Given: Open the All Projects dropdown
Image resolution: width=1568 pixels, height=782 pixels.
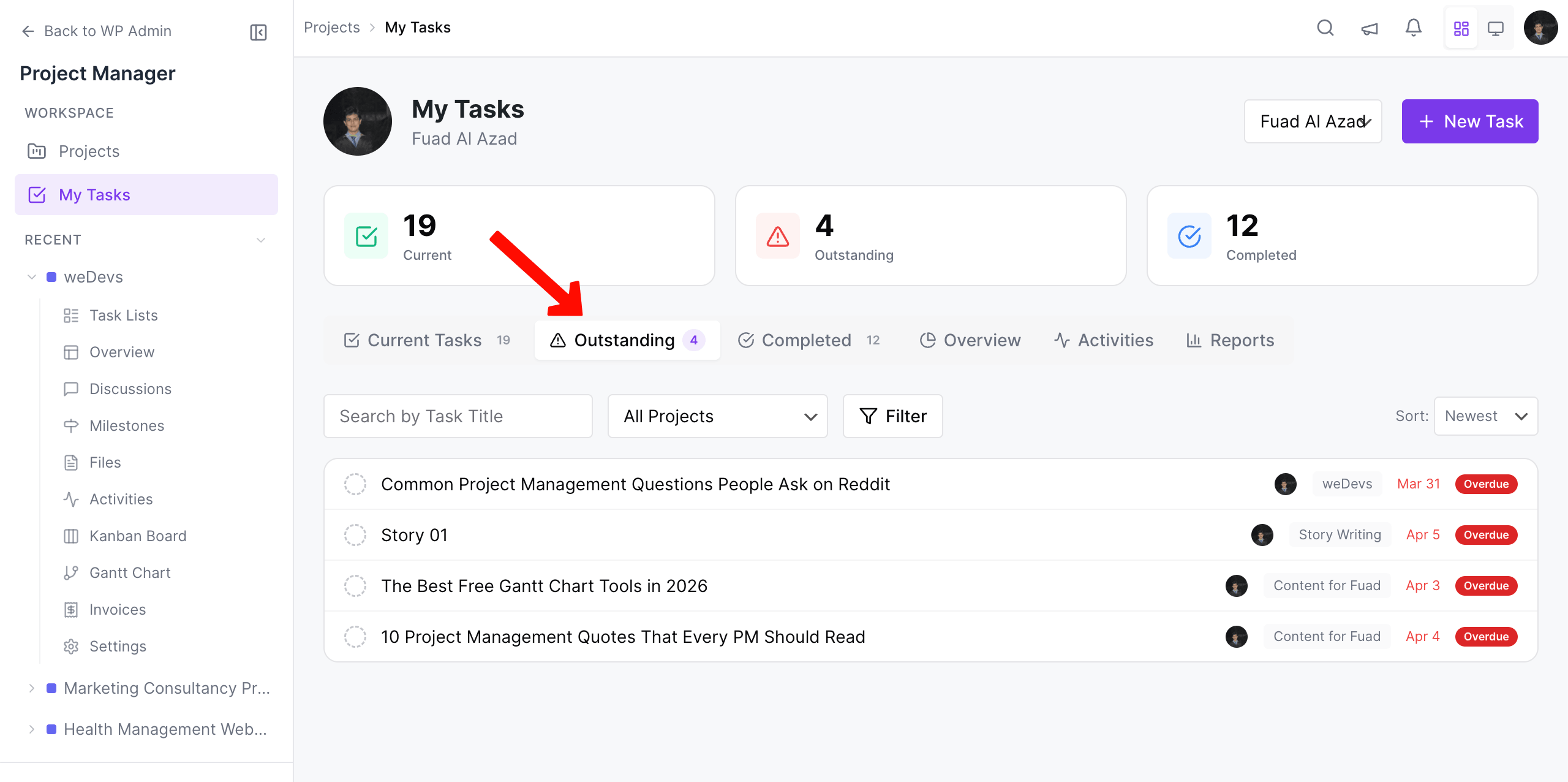Looking at the screenshot, I should pyautogui.click(x=718, y=416).
